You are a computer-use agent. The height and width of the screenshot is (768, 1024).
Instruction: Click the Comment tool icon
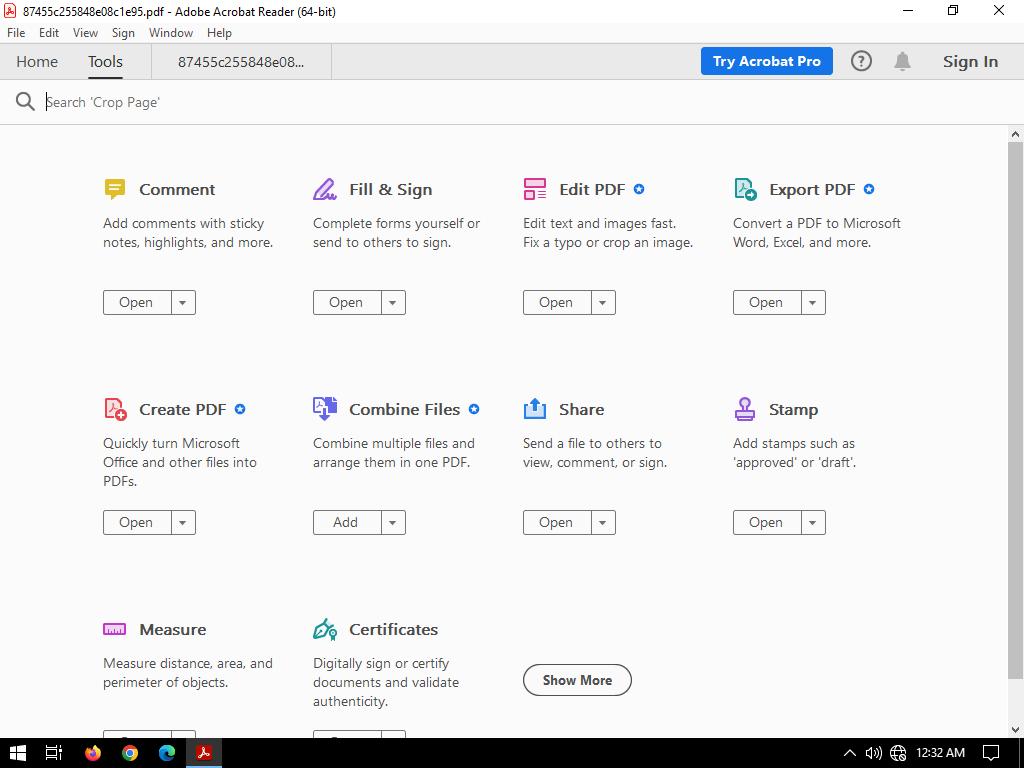(115, 189)
